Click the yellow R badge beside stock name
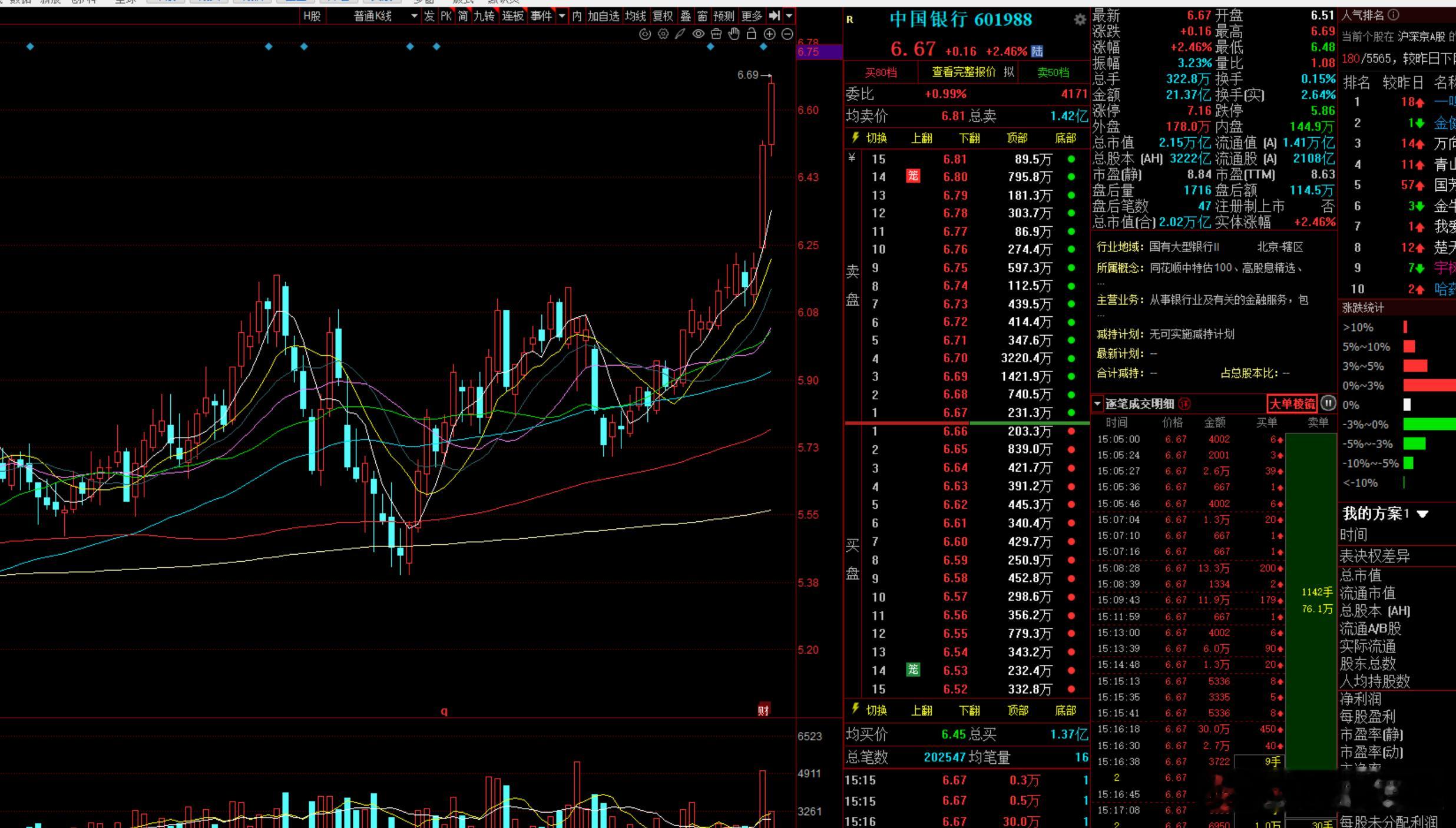The height and width of the screenshot is (828, 1456). [x=850, y=19]
